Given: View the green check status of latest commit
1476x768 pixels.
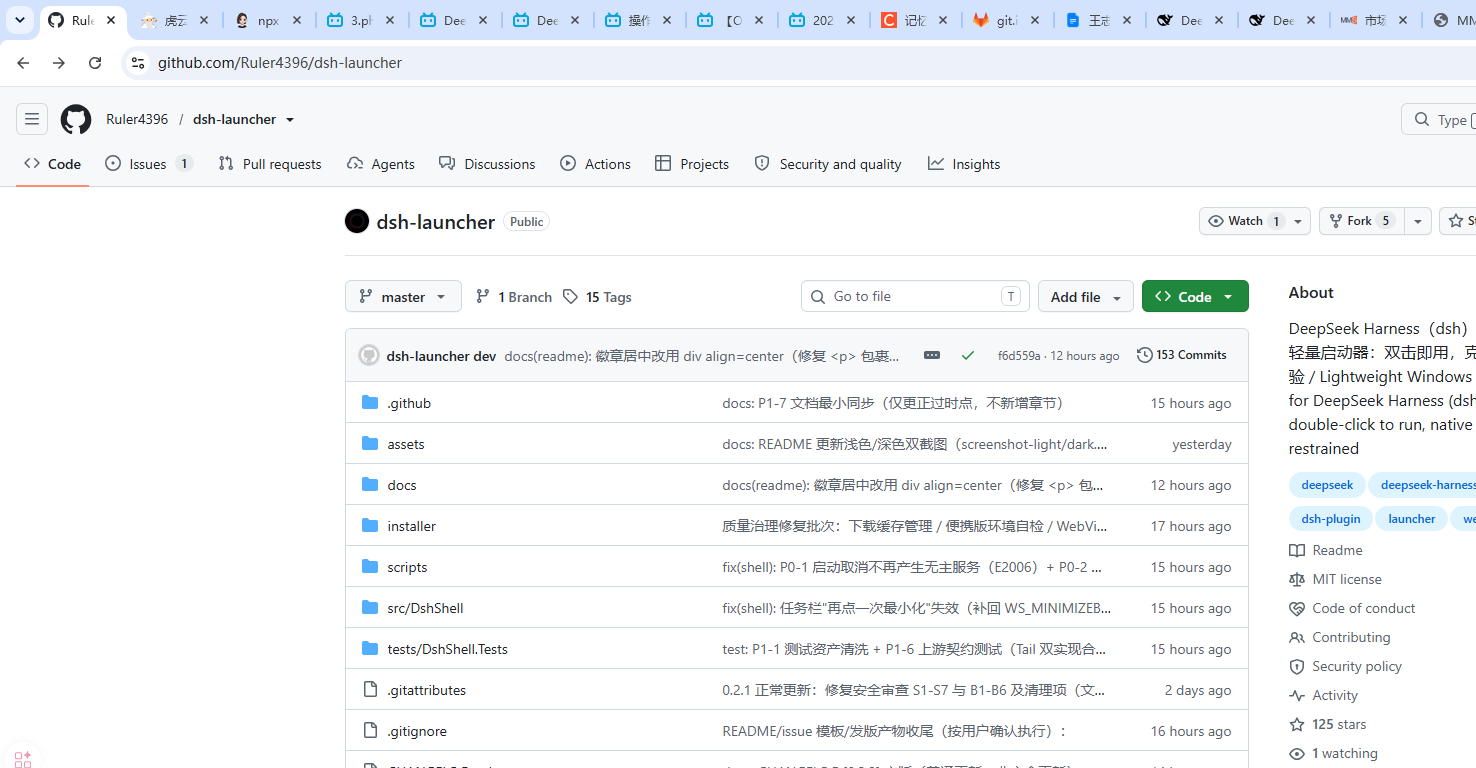Looking at the screenshot, I should [967, 355].
